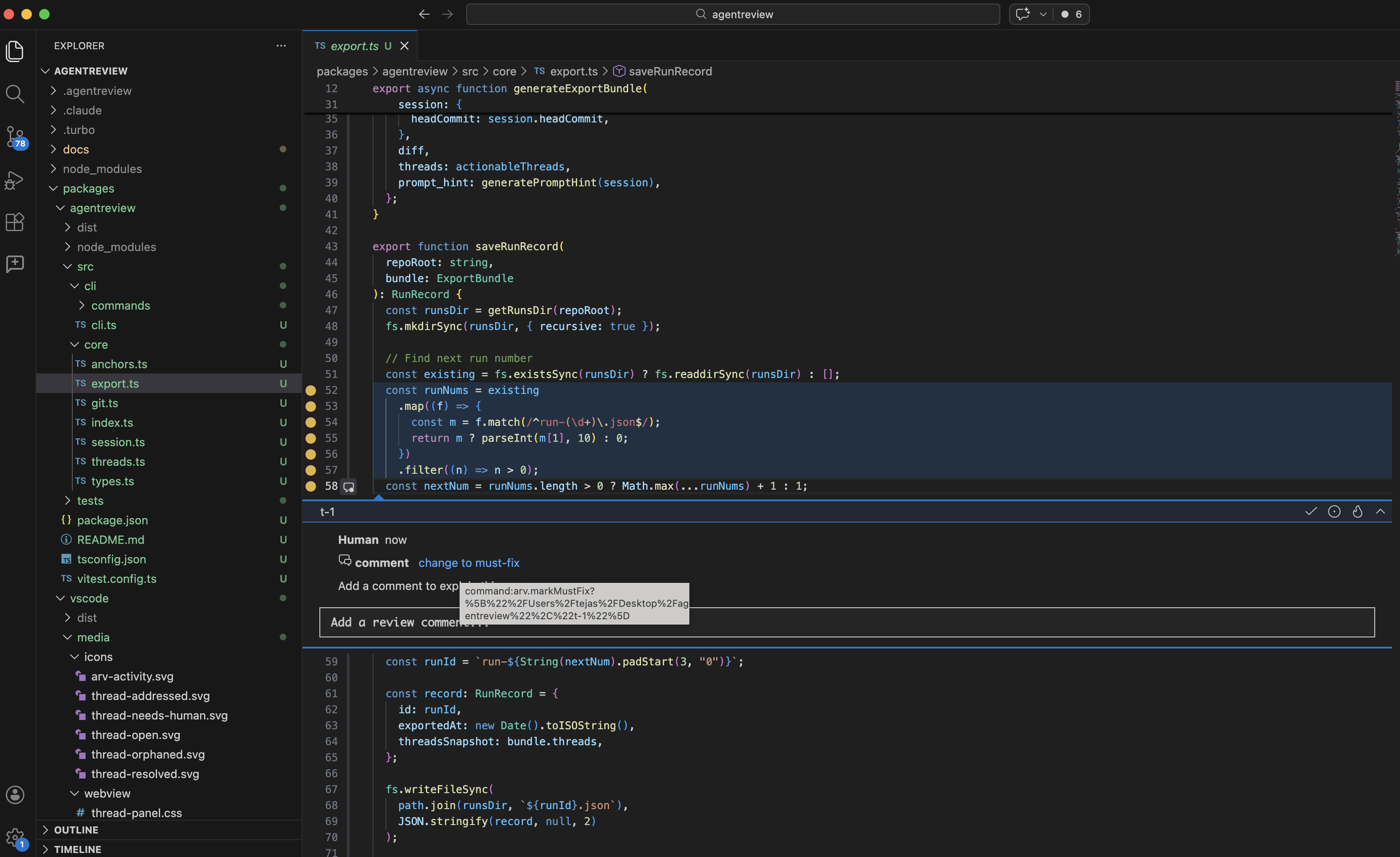1400x857 pixels.
Task: Open Source Control view with 78 badge
Action: coord(15,136)
